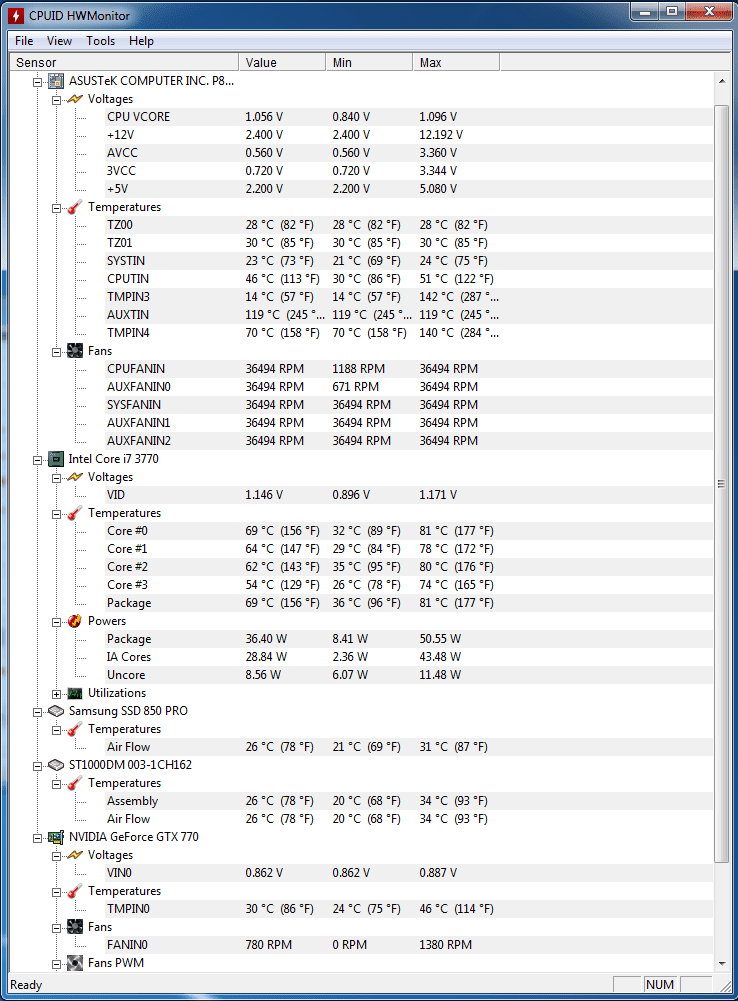Click the NUM status bar indicator

click(x=660, y=984)
